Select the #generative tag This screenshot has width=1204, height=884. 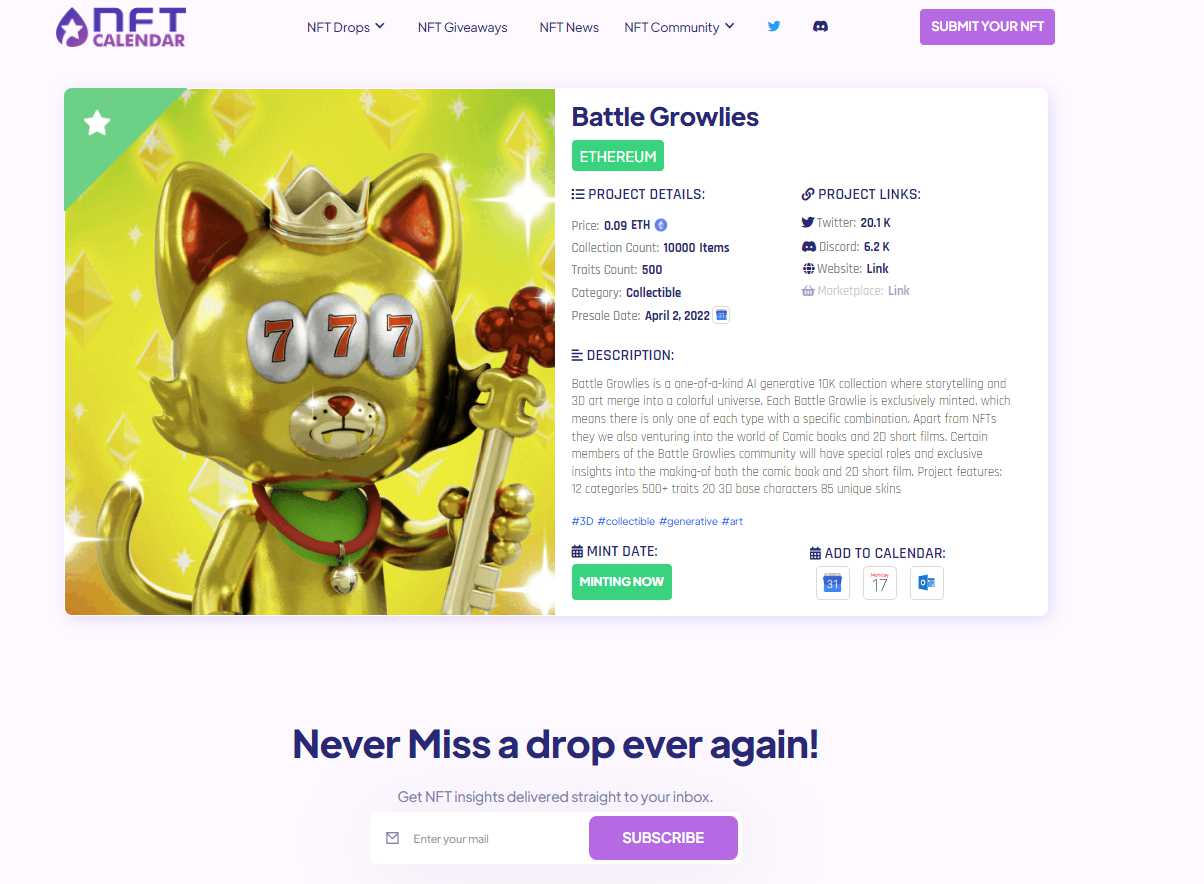coord(688,521)
